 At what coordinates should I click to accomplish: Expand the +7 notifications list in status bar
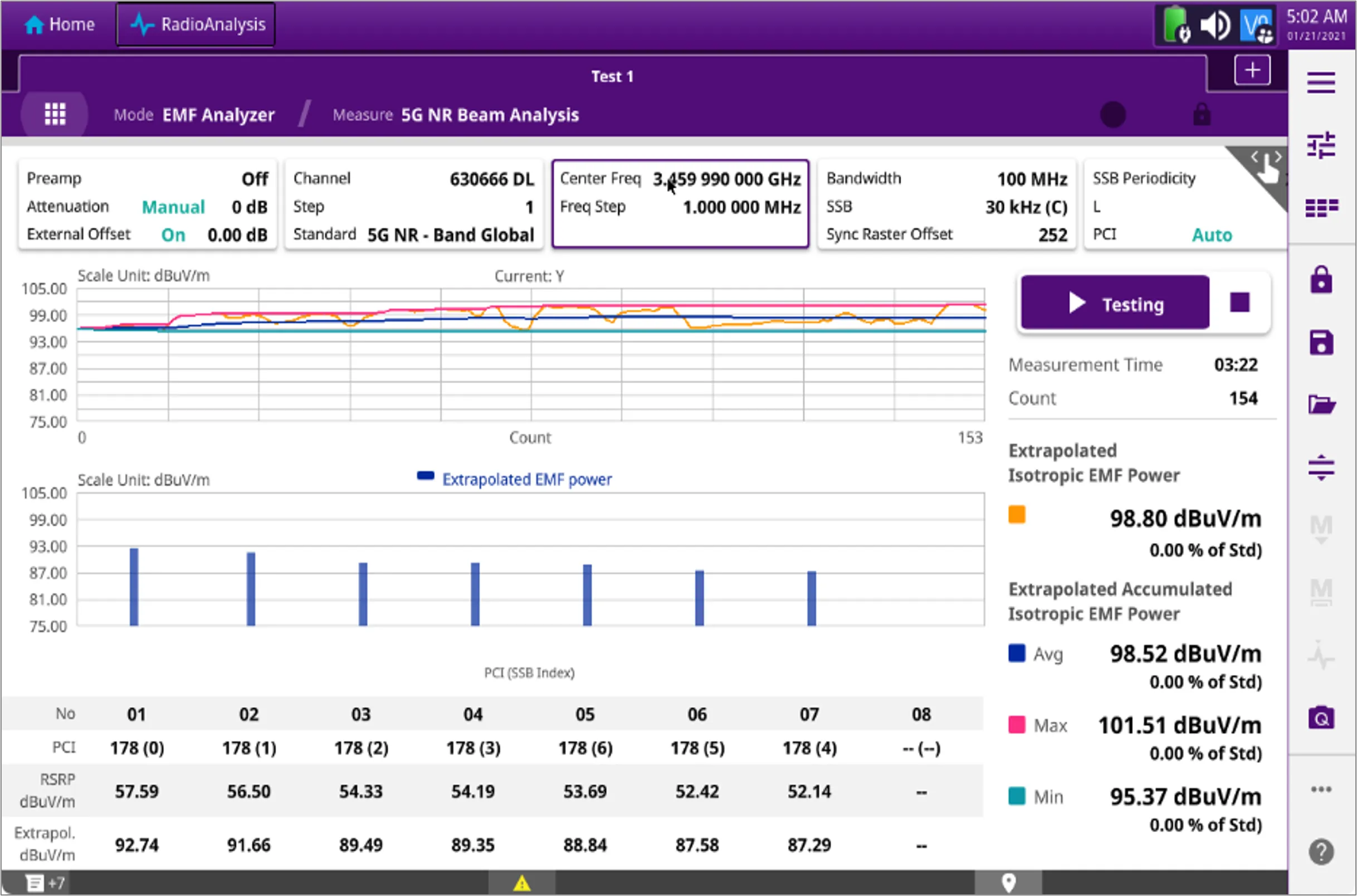(46, 883)
